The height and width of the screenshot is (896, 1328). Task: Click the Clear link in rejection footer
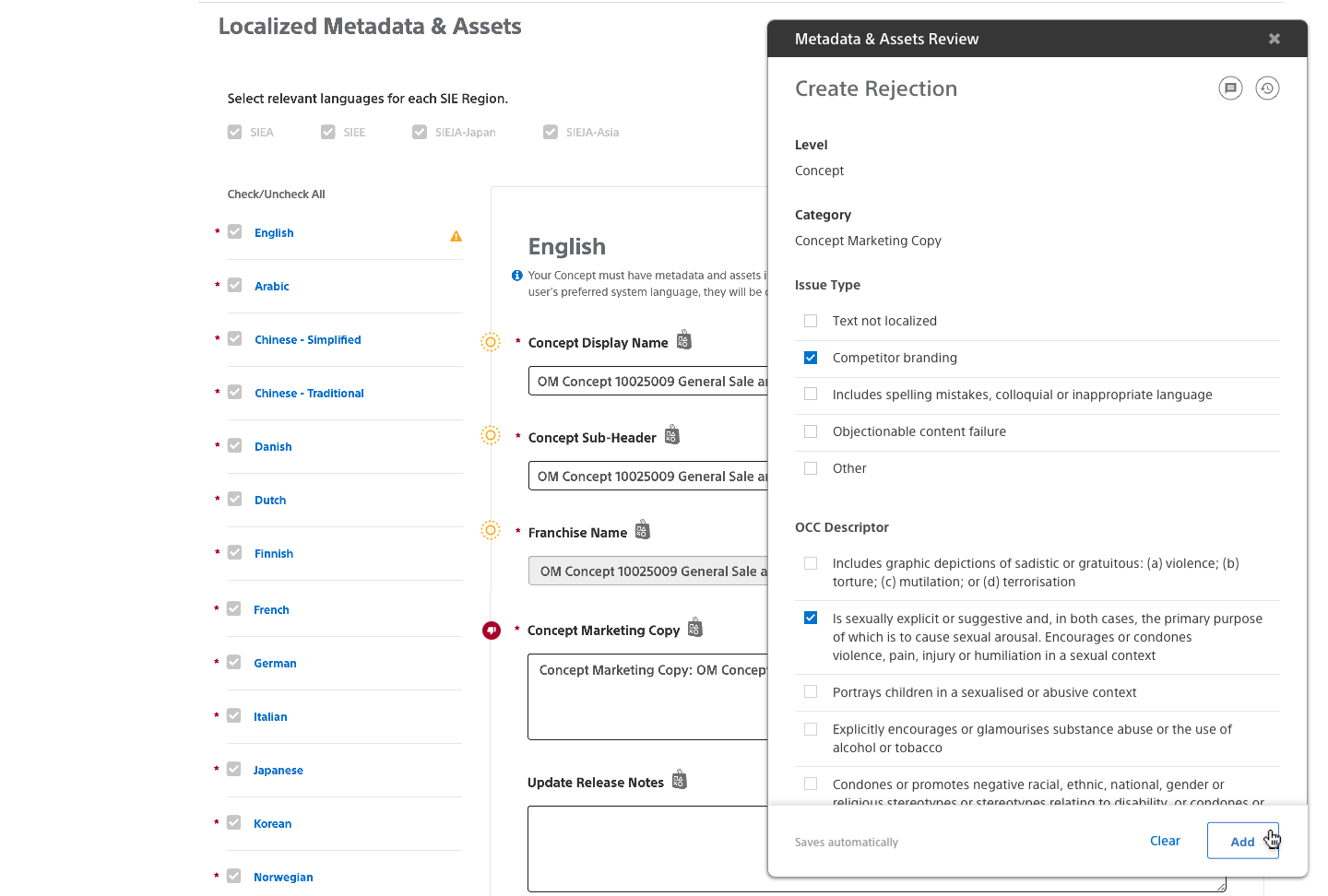pos(1165,841)
